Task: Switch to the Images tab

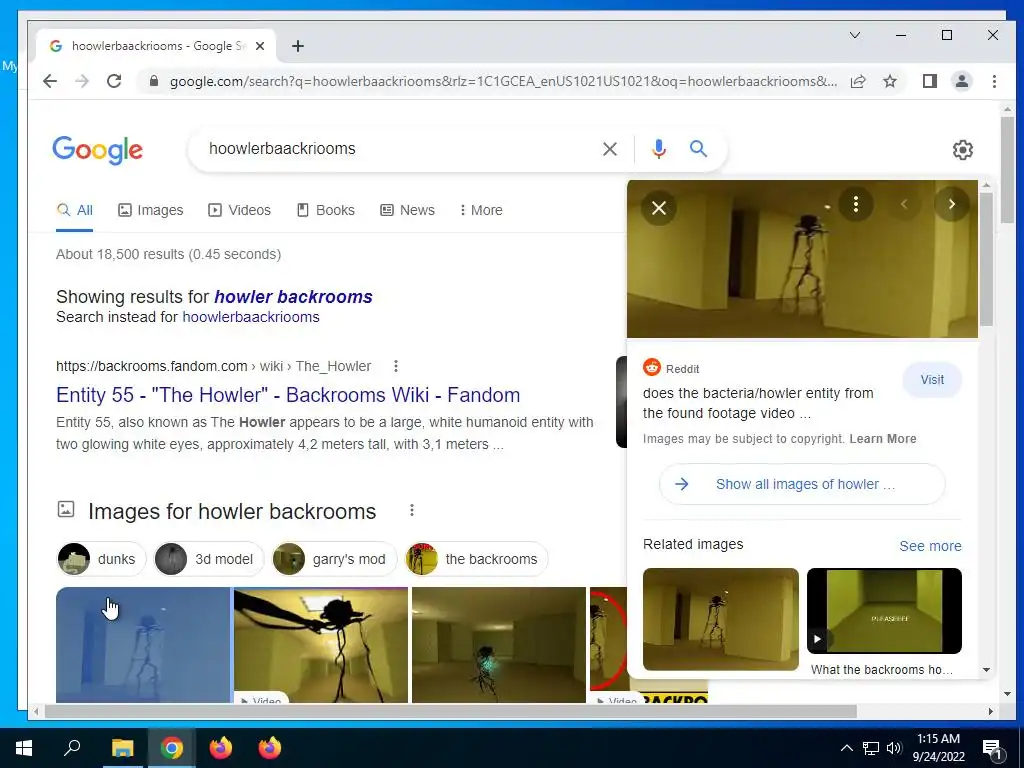Action: pos(151,210)
